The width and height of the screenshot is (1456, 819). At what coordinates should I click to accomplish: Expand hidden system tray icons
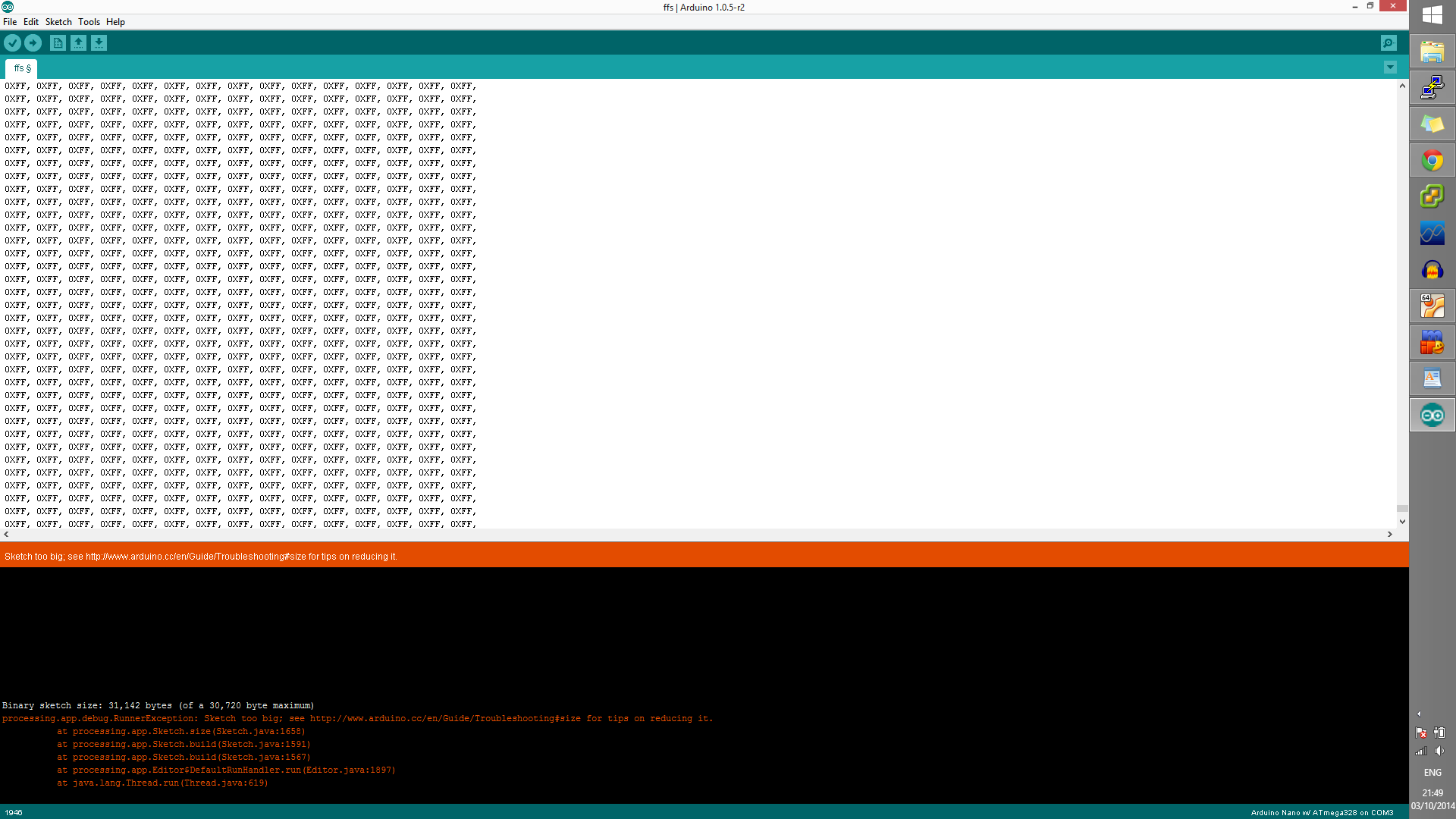[1419, 714]
